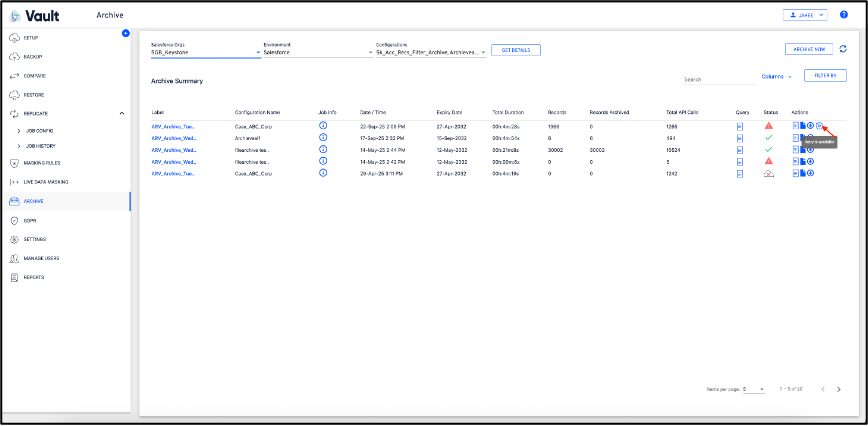Click the Search input field
Screen dimensions: 868x426
[717, 78]
